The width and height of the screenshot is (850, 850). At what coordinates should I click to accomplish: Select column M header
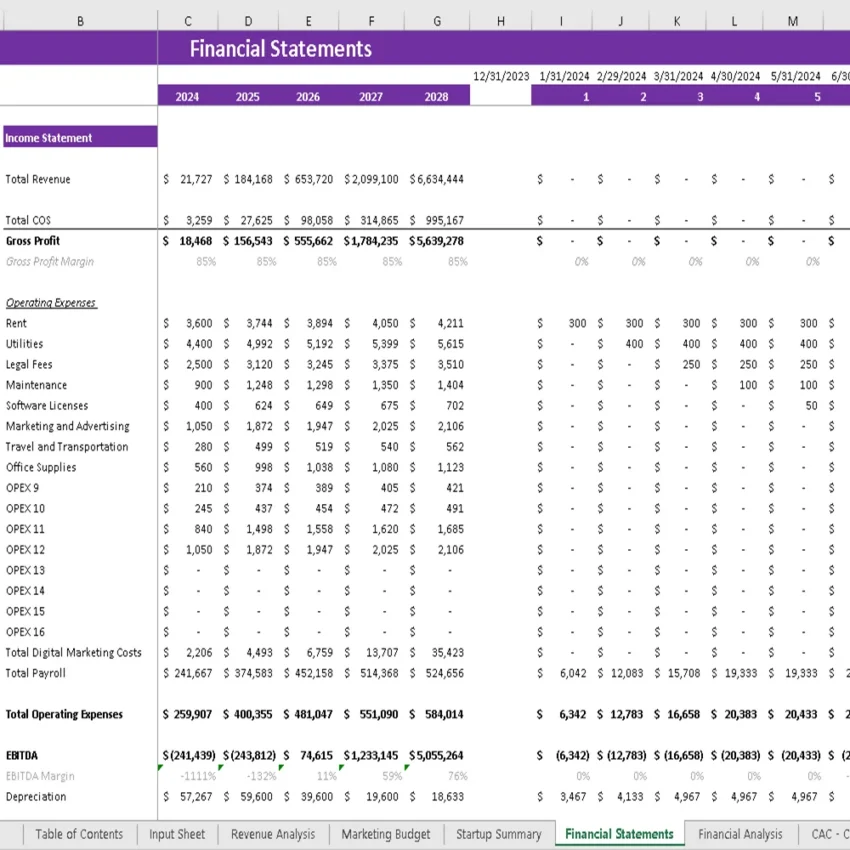click(793, 20)
